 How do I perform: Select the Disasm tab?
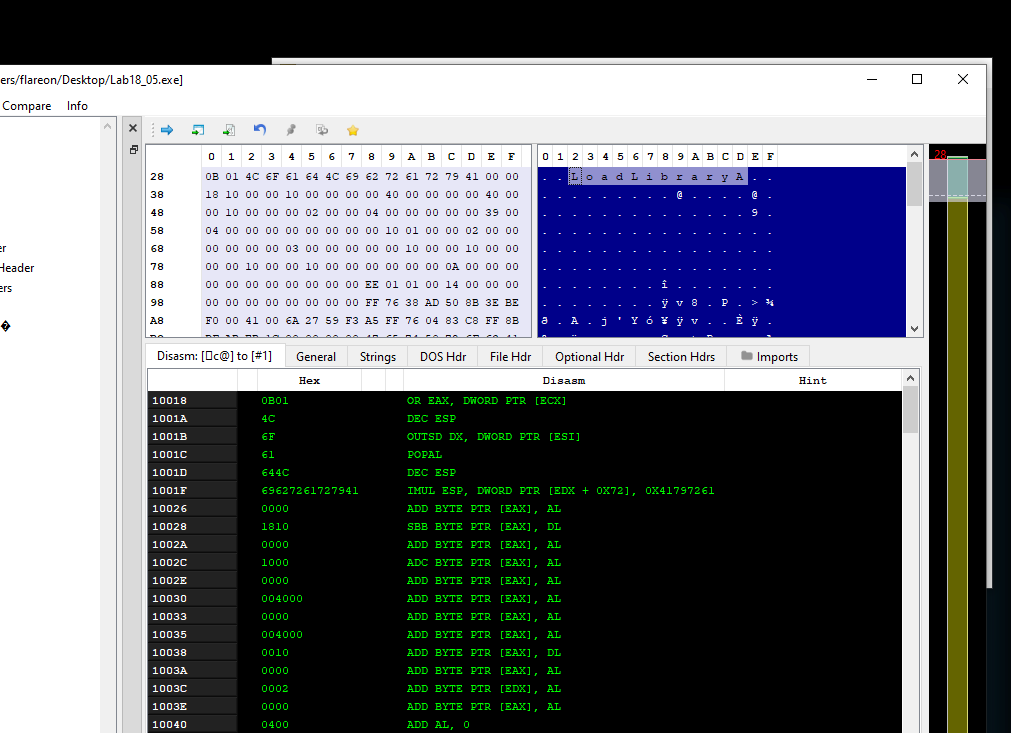(x=214, y=356)
